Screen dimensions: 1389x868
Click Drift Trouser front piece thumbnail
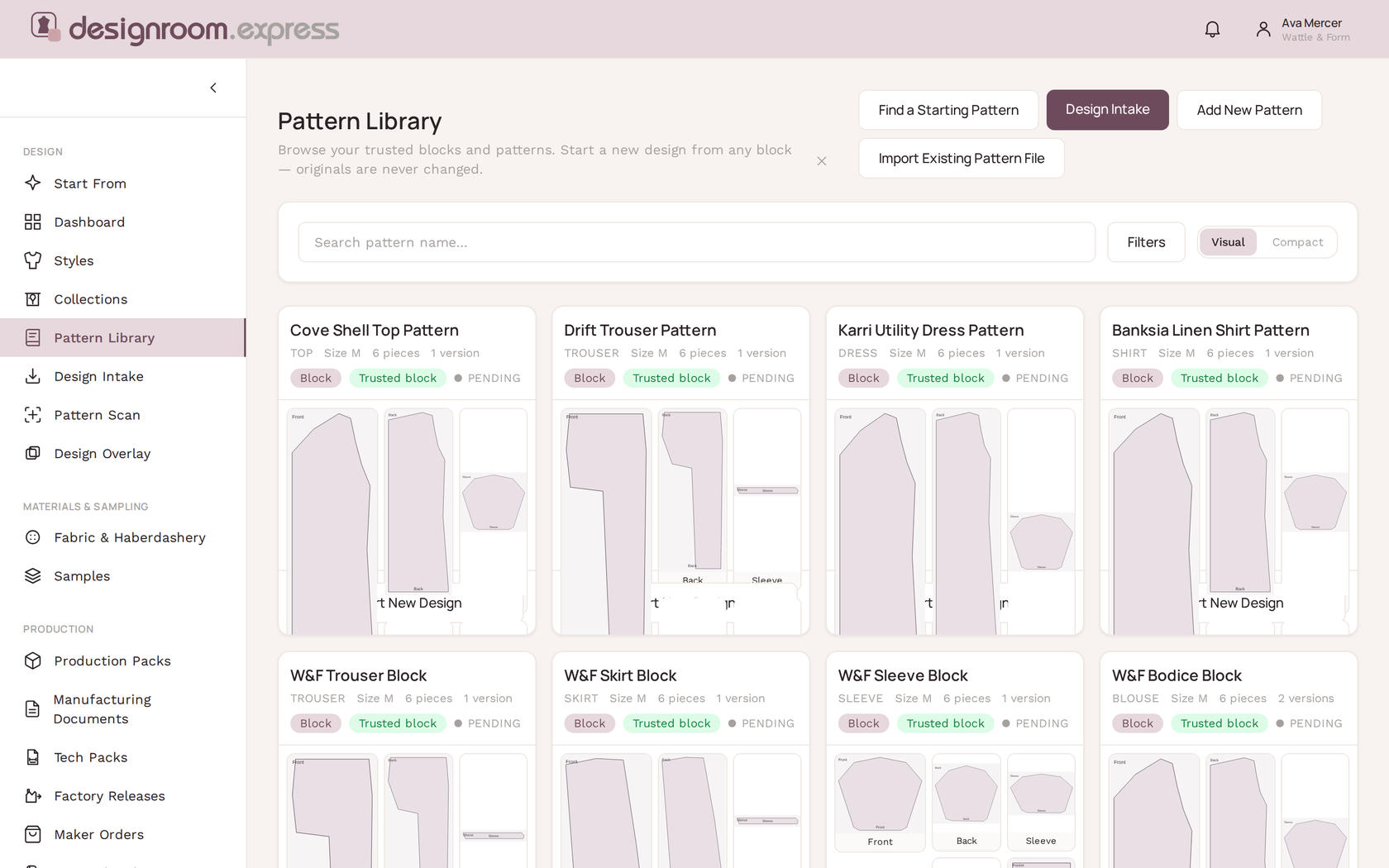click(x=606, y=521)
